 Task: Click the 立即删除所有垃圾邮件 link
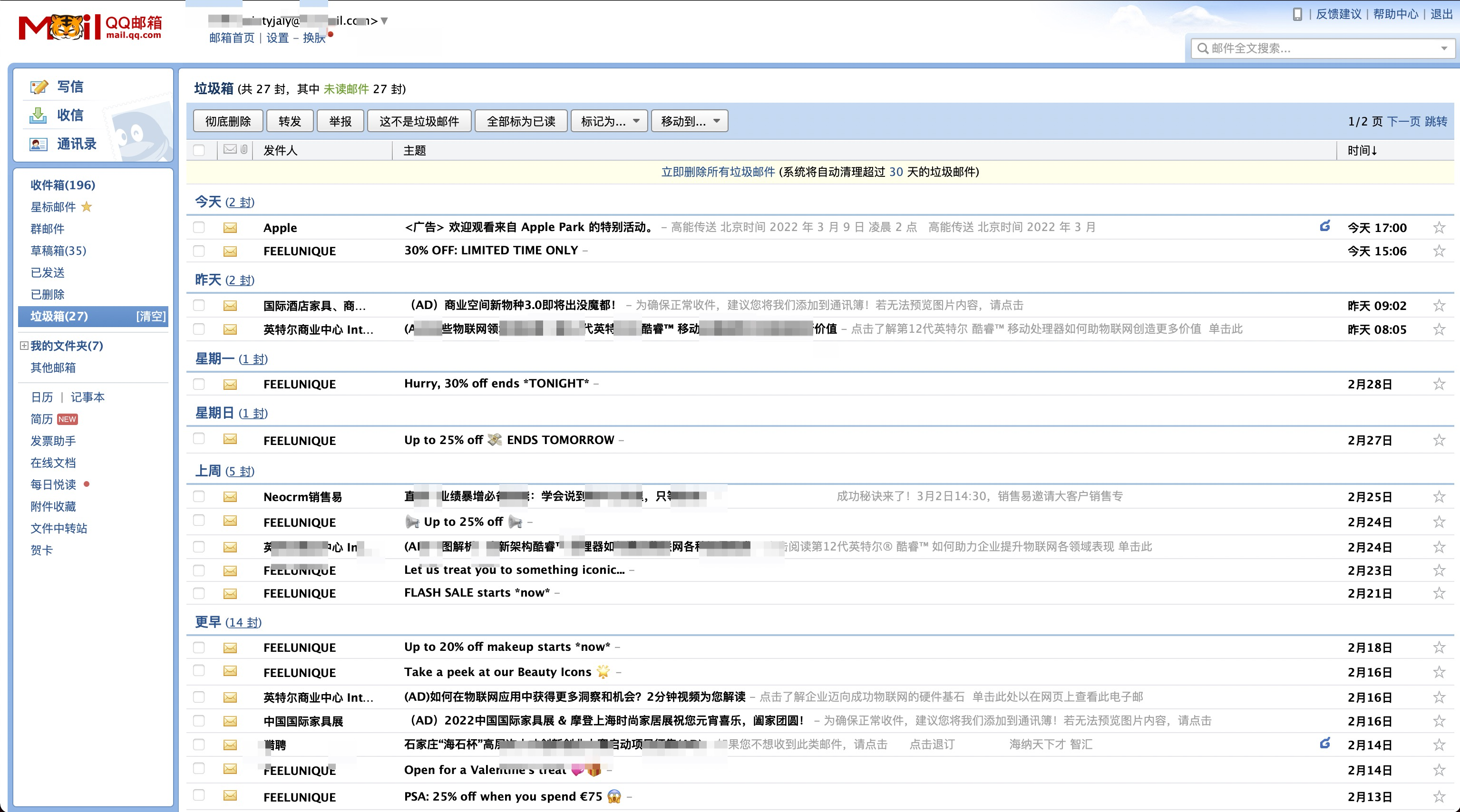(x=718, y=172)
